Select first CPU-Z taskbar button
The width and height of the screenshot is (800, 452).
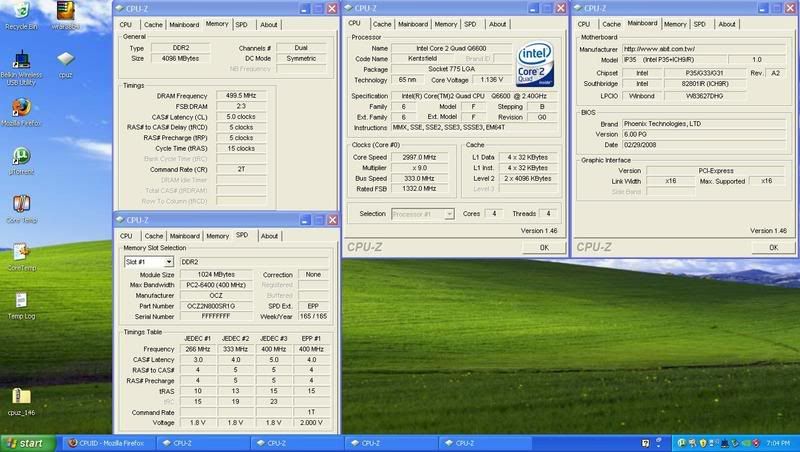(202, 443)
